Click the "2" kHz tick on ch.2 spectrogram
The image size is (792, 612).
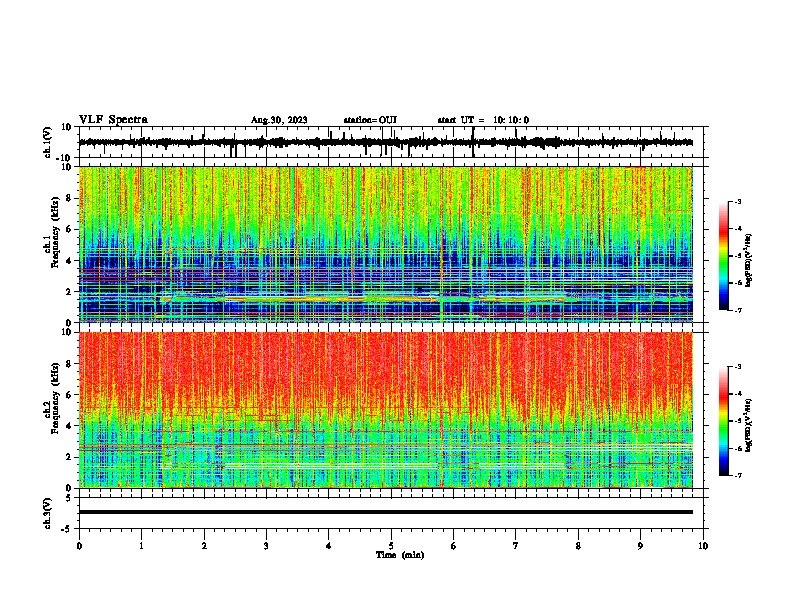tap(69, 457)
